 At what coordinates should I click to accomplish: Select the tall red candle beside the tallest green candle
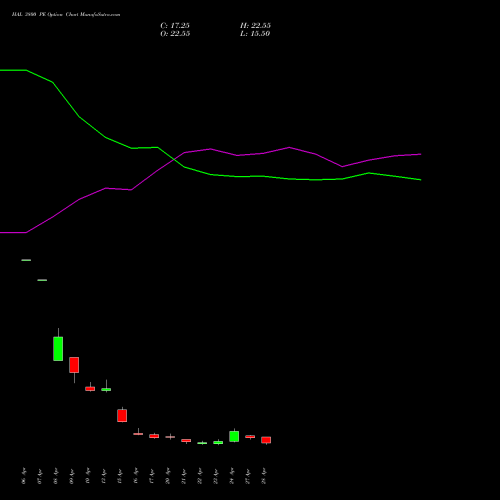74,365
